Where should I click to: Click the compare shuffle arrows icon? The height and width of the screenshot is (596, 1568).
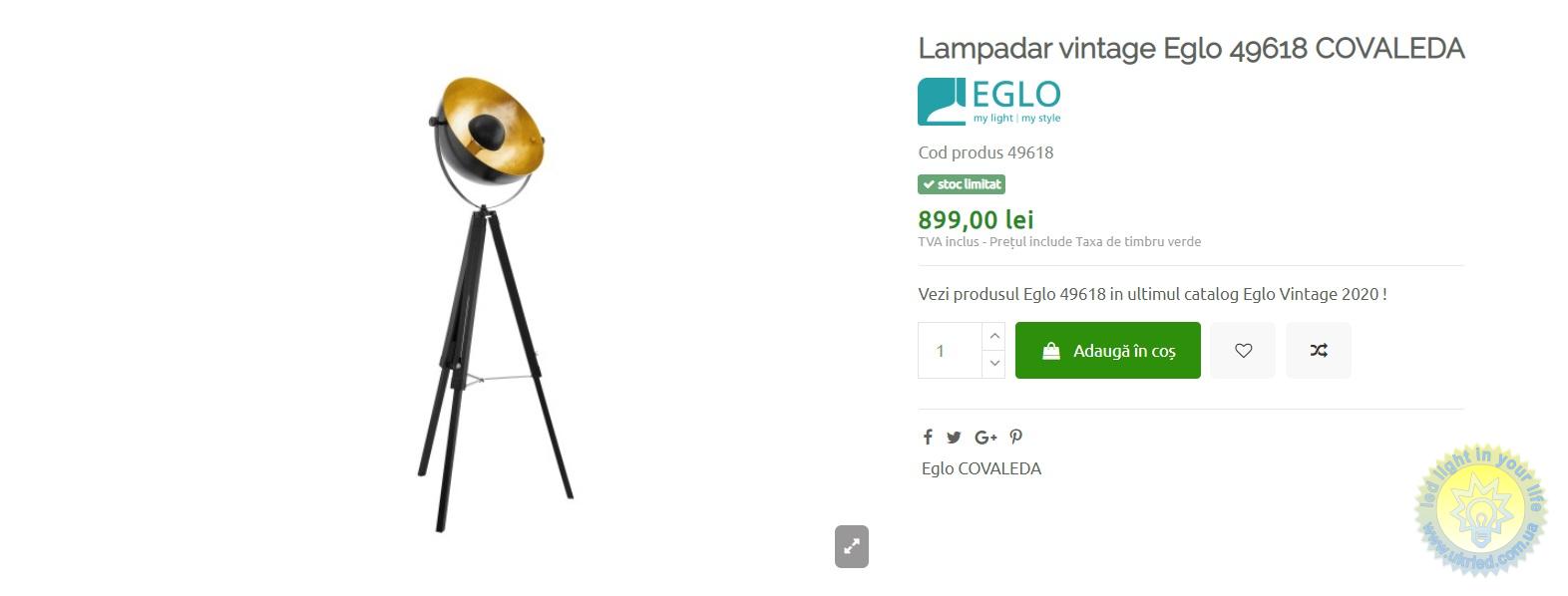(x=1319, y=351)
